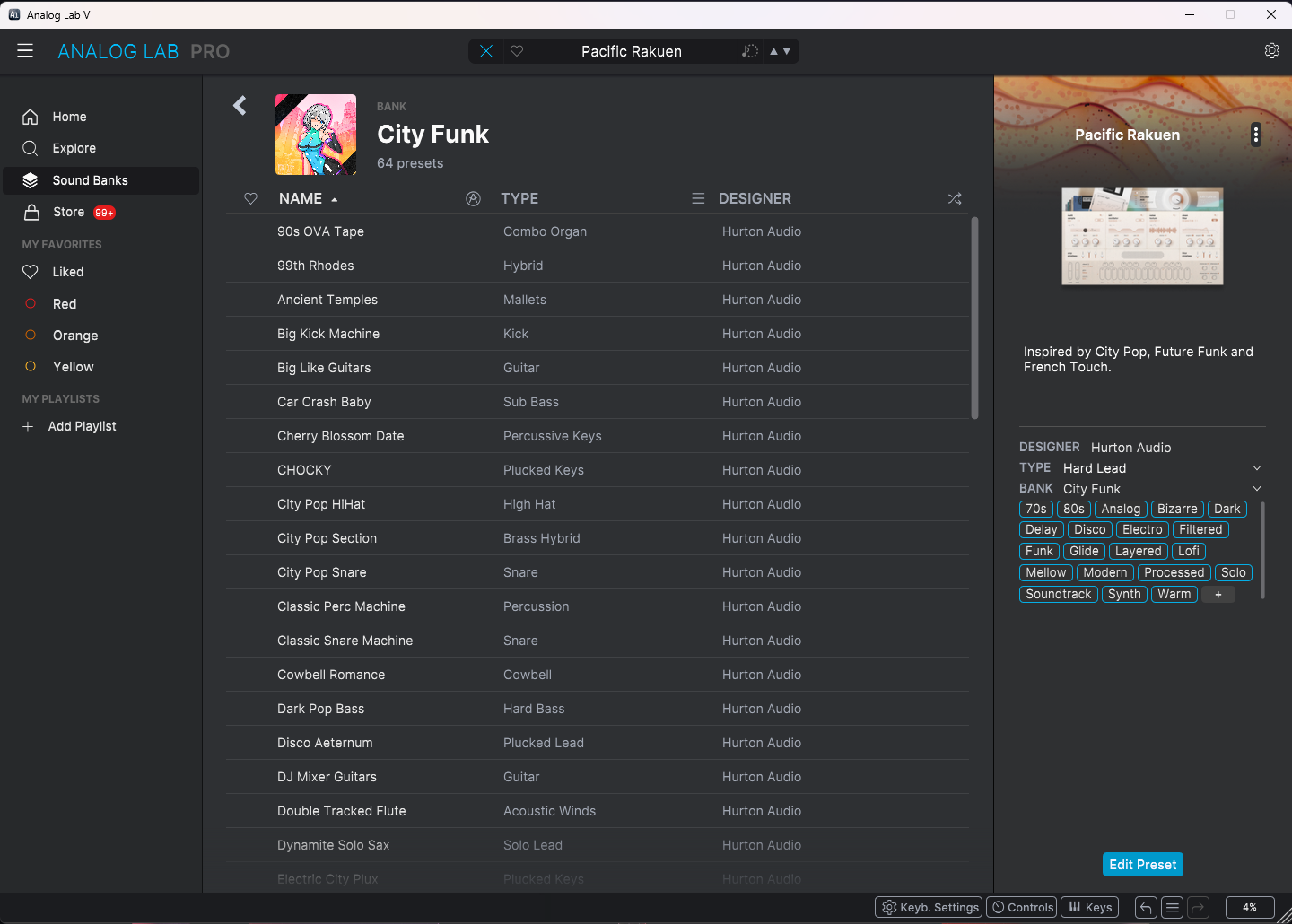Expand the BANK City Funk dropdown

tap(1257, 489)
